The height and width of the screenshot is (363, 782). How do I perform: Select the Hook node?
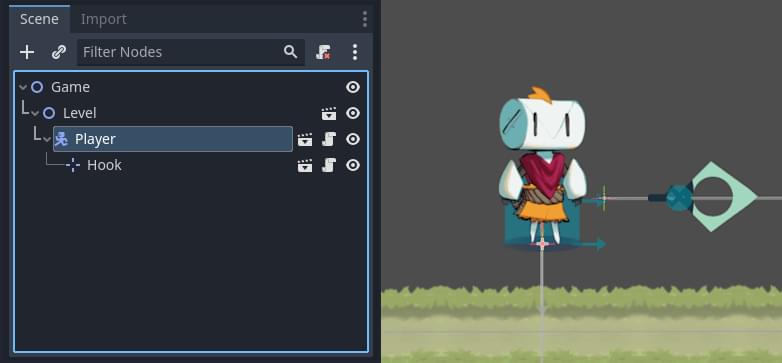coord(104,165)
